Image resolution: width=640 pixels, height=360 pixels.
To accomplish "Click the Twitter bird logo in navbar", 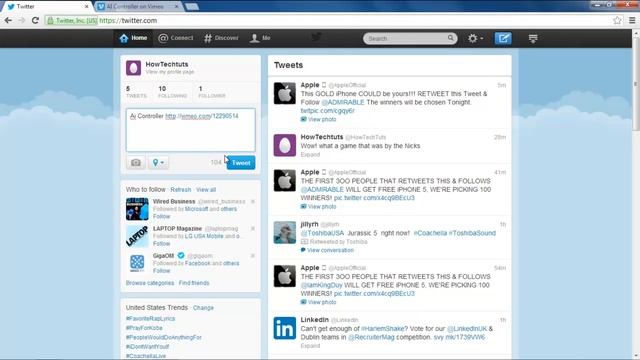I will click(316, 37).
